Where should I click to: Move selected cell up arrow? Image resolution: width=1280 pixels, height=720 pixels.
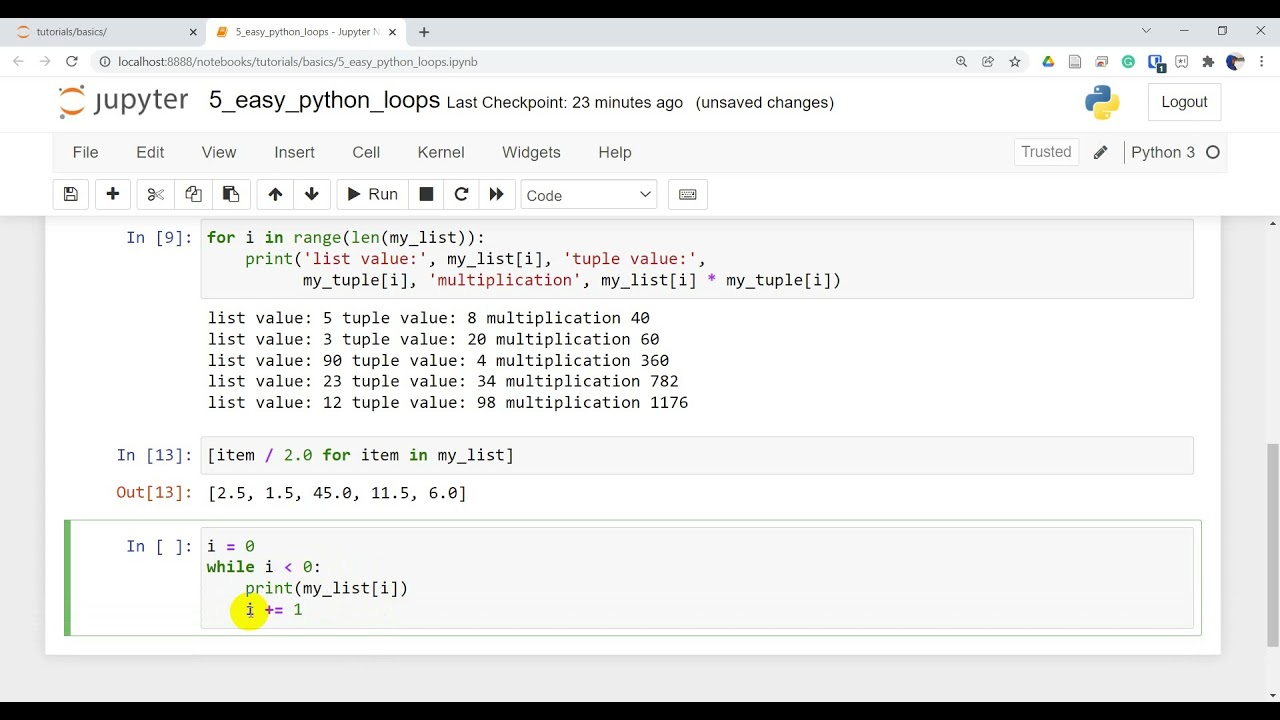(x=275, y=195)
